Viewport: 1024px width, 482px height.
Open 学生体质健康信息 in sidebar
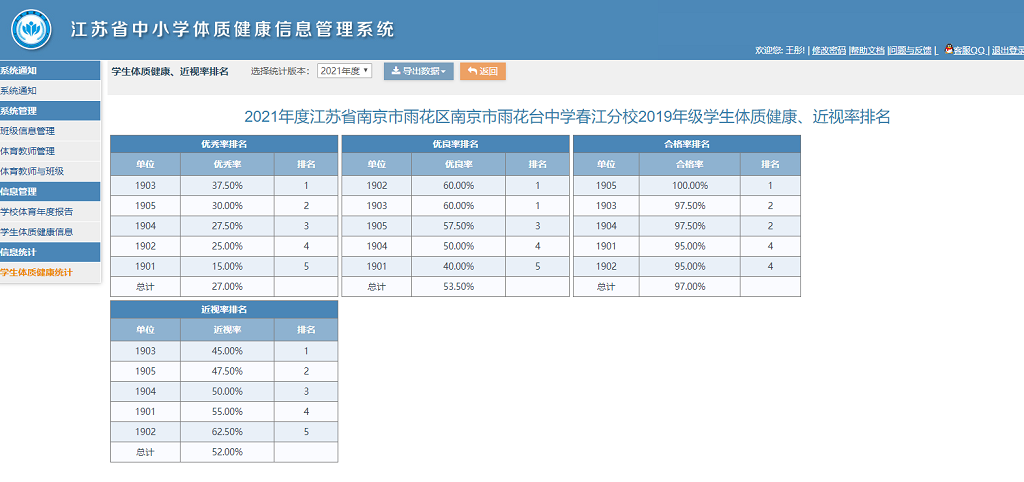(x=50, y=232)
